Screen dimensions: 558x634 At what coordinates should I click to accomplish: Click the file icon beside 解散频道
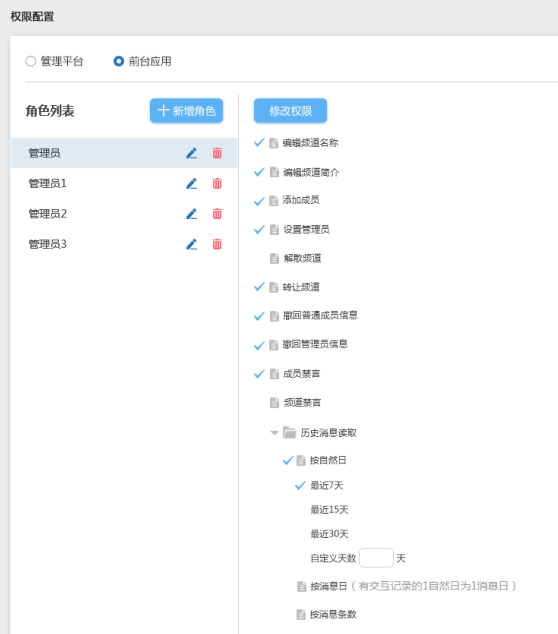274,258
